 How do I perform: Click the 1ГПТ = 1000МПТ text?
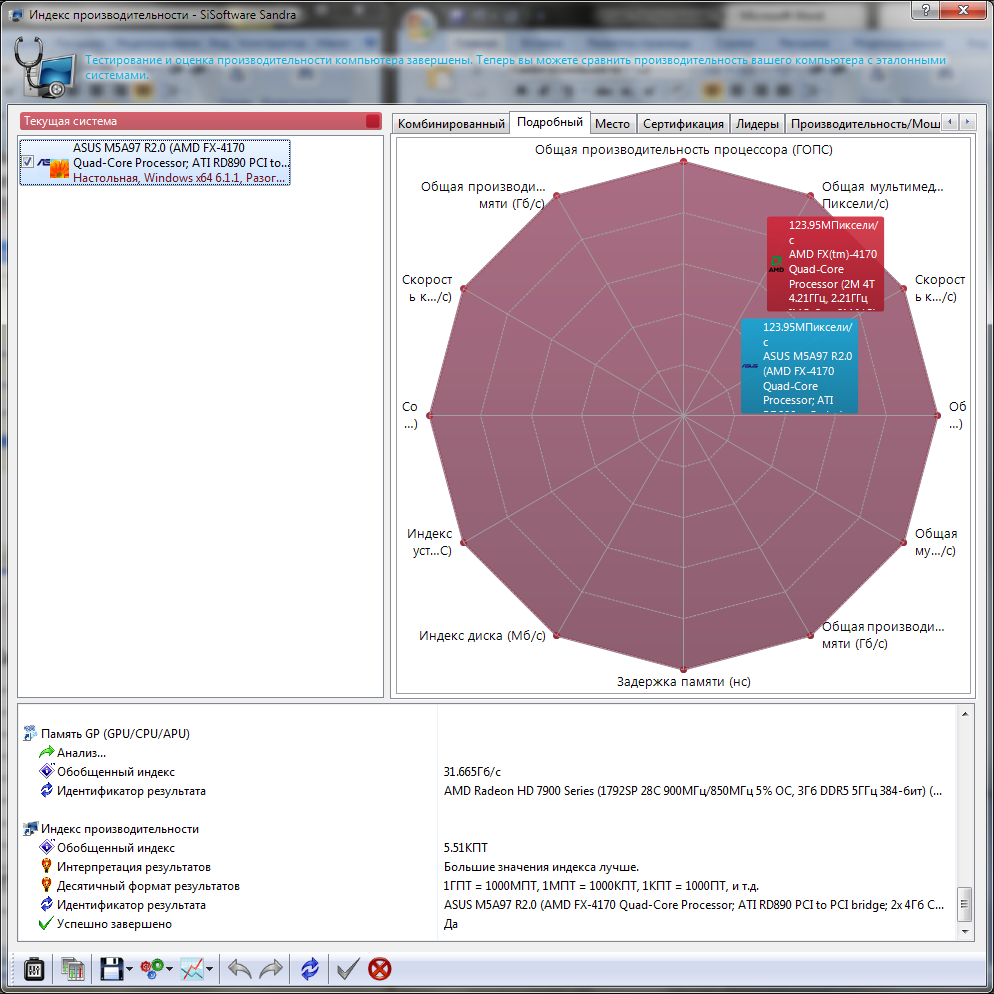tap(601, 886)
